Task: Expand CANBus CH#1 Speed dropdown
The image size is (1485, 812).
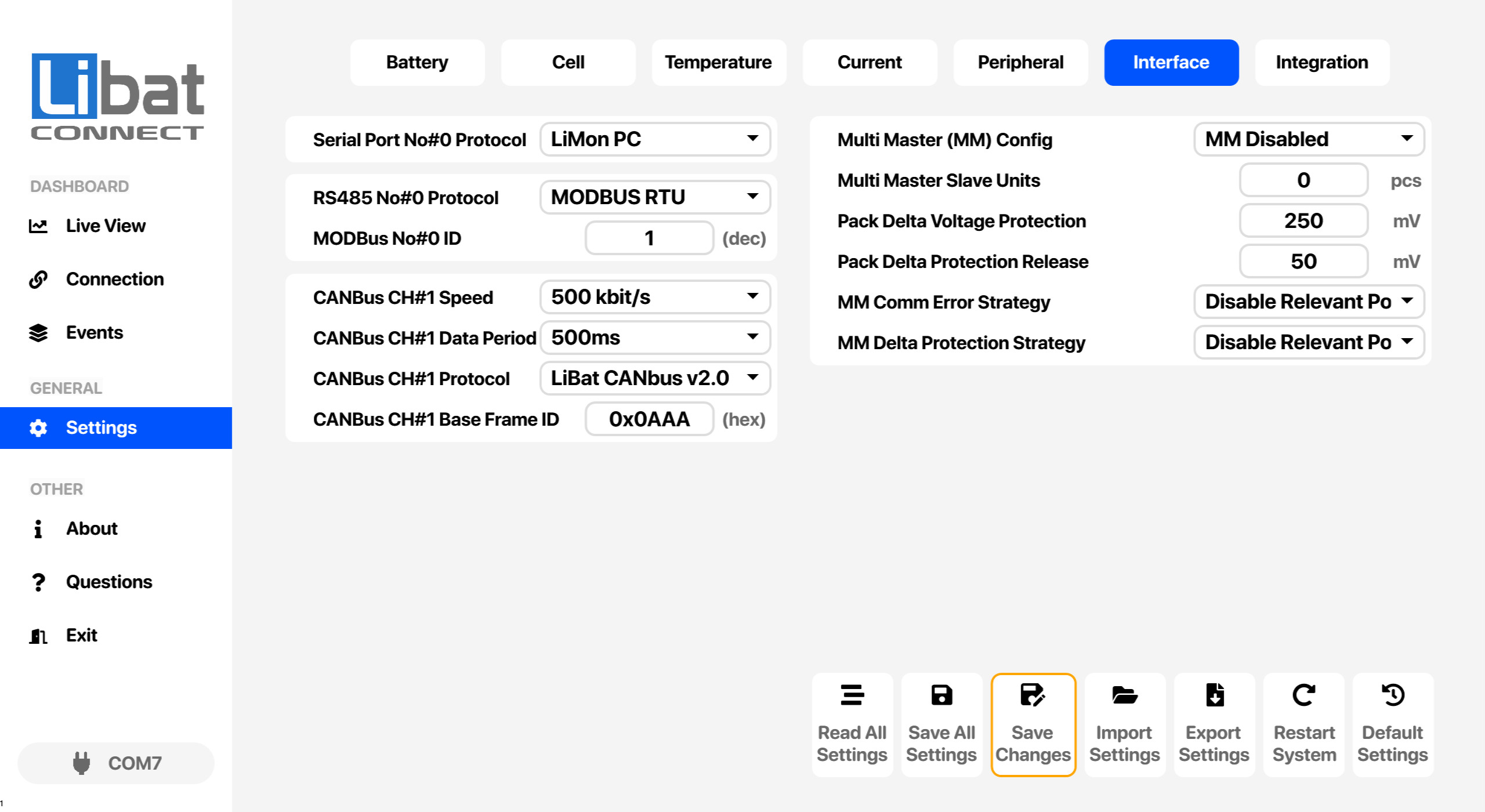Action: click(655, 297)
